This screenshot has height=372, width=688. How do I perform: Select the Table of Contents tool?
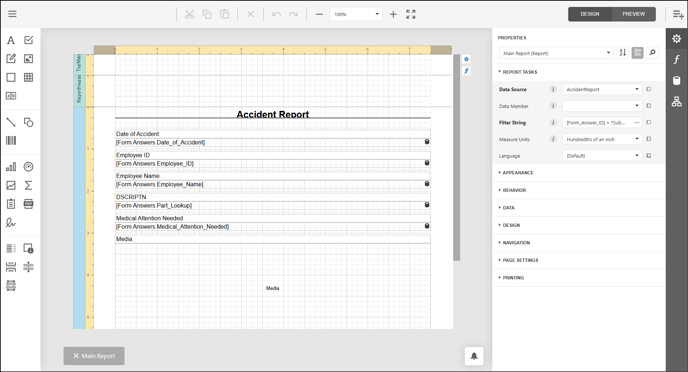point(11,249)
